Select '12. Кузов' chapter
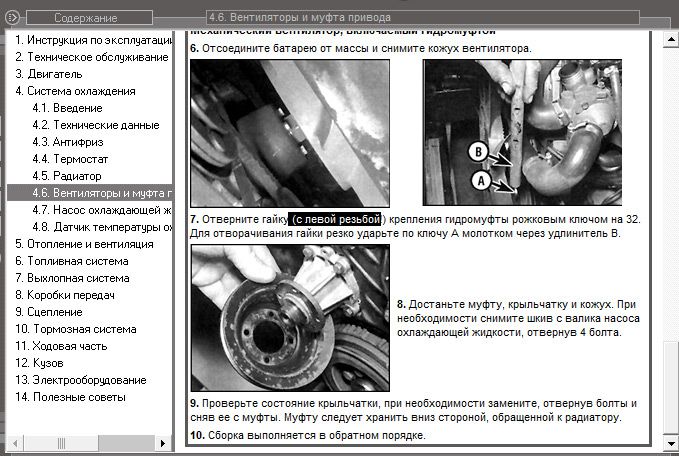Screen dimensions: 679x456 (x=39, y=363)
